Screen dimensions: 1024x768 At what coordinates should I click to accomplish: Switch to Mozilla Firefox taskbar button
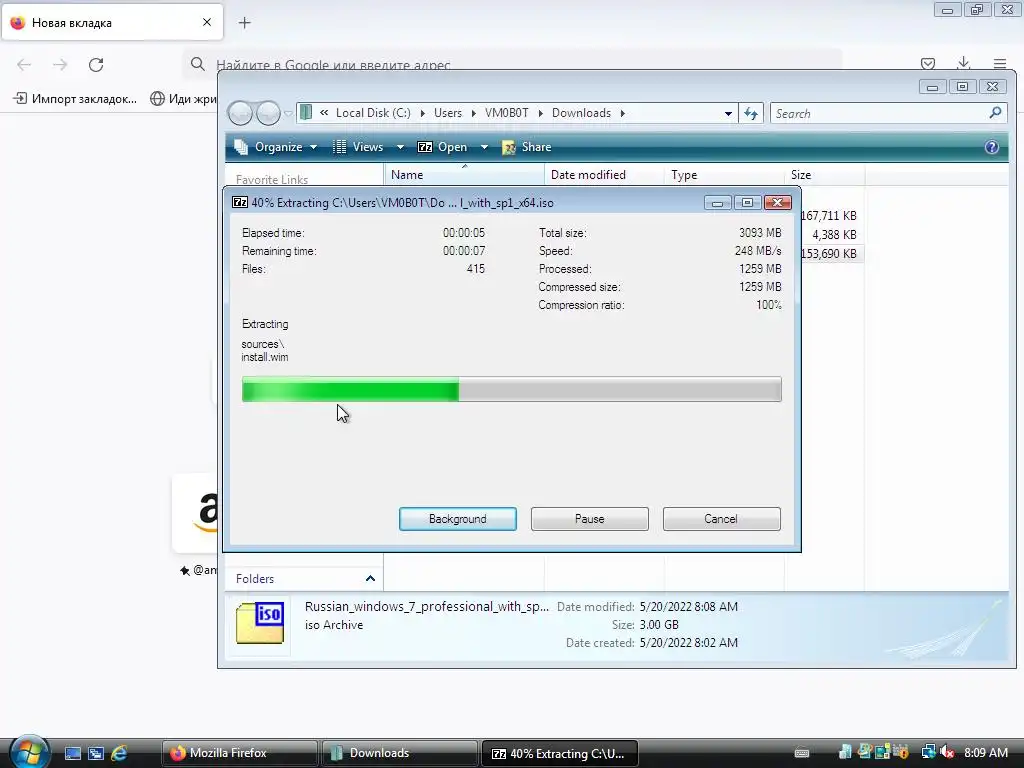(x=240, y=753)
